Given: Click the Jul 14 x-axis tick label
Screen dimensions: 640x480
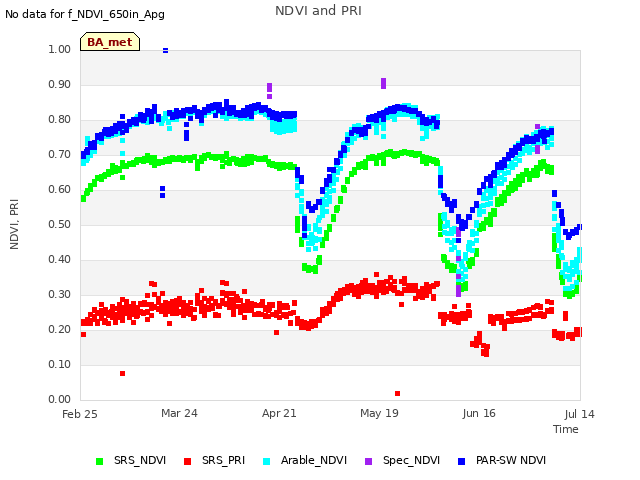Looking at the screenshot, I should 580,414.
